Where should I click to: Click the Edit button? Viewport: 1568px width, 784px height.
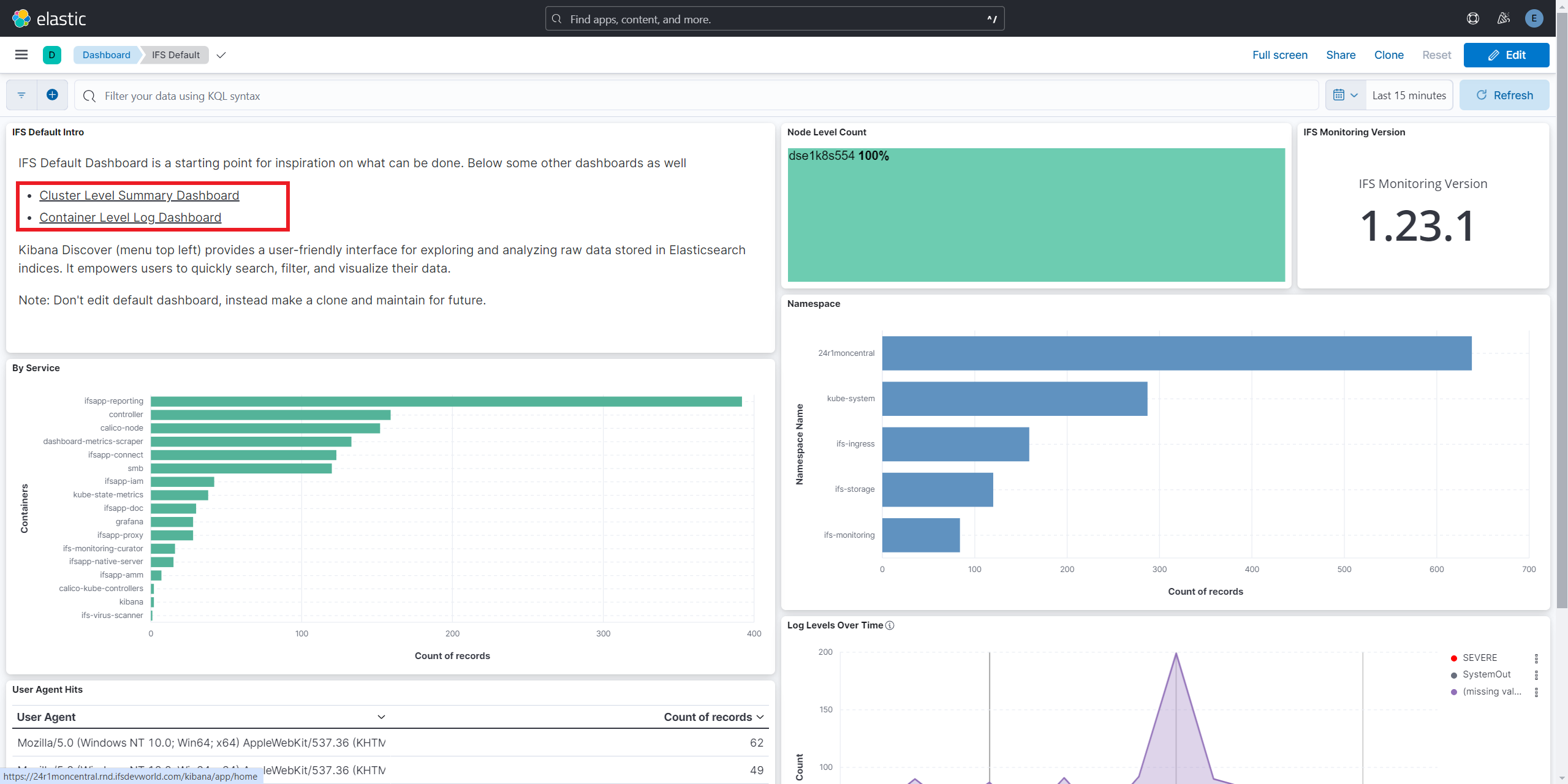(1506, 55)
